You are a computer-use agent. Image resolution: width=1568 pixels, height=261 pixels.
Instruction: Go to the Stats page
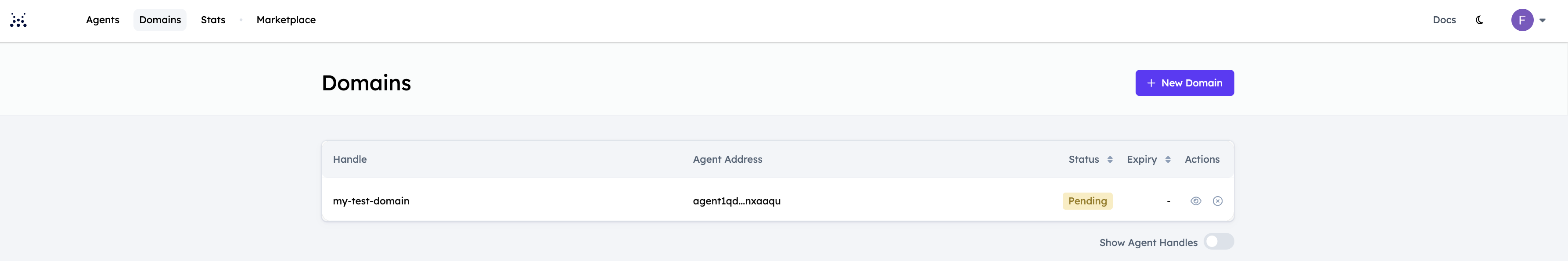click(213, 20)
